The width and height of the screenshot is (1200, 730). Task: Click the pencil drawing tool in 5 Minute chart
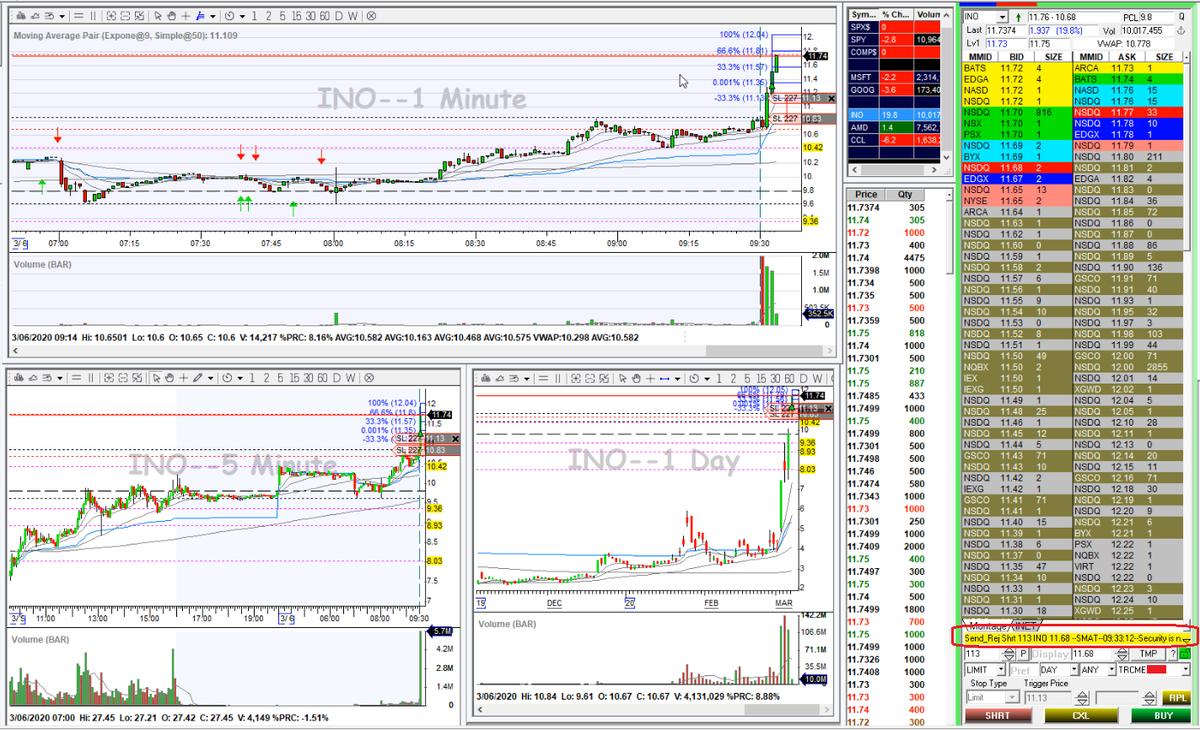pyautogui.click(x=198, y=378)
